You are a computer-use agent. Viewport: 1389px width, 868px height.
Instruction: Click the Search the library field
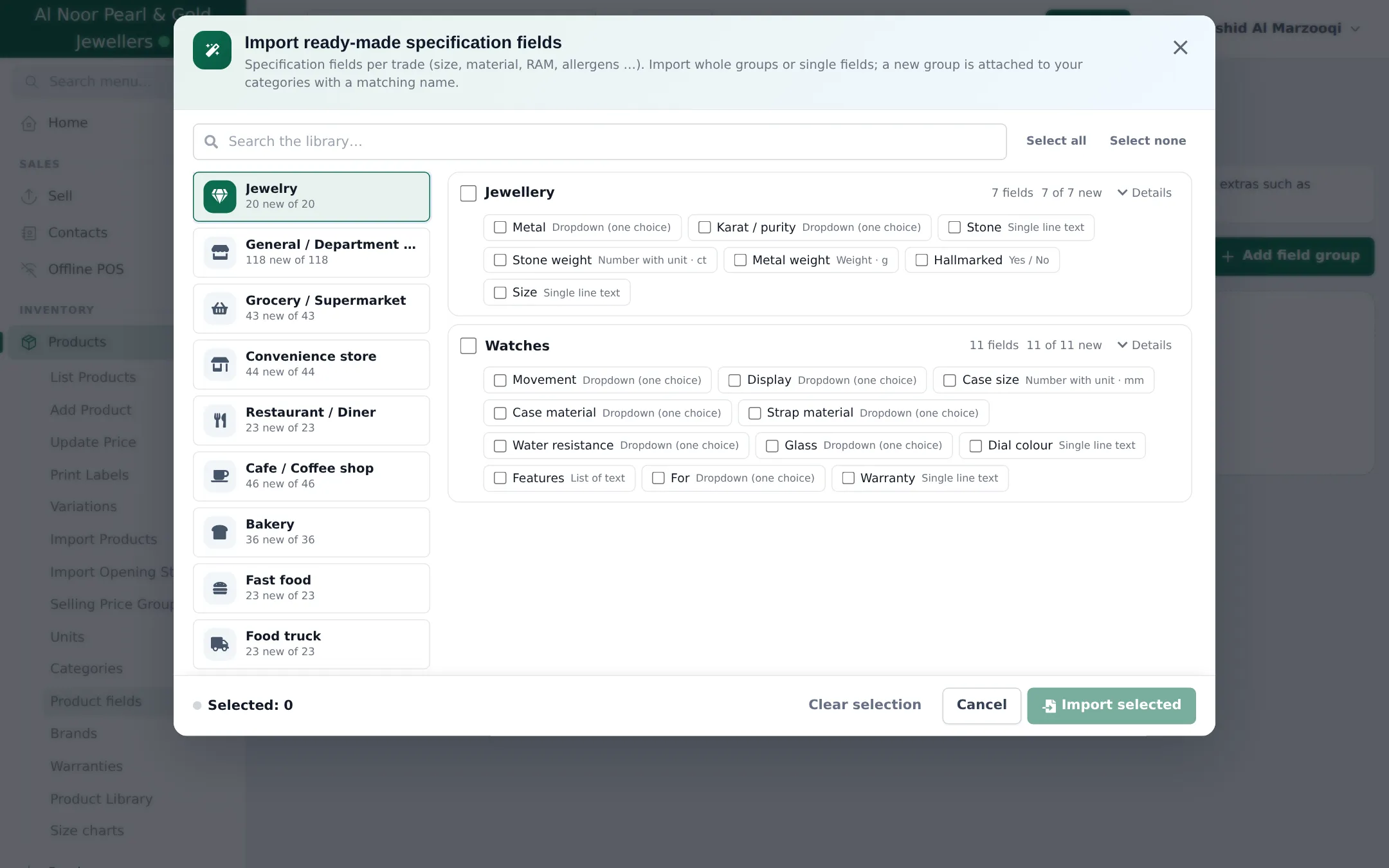pos(599,141)
